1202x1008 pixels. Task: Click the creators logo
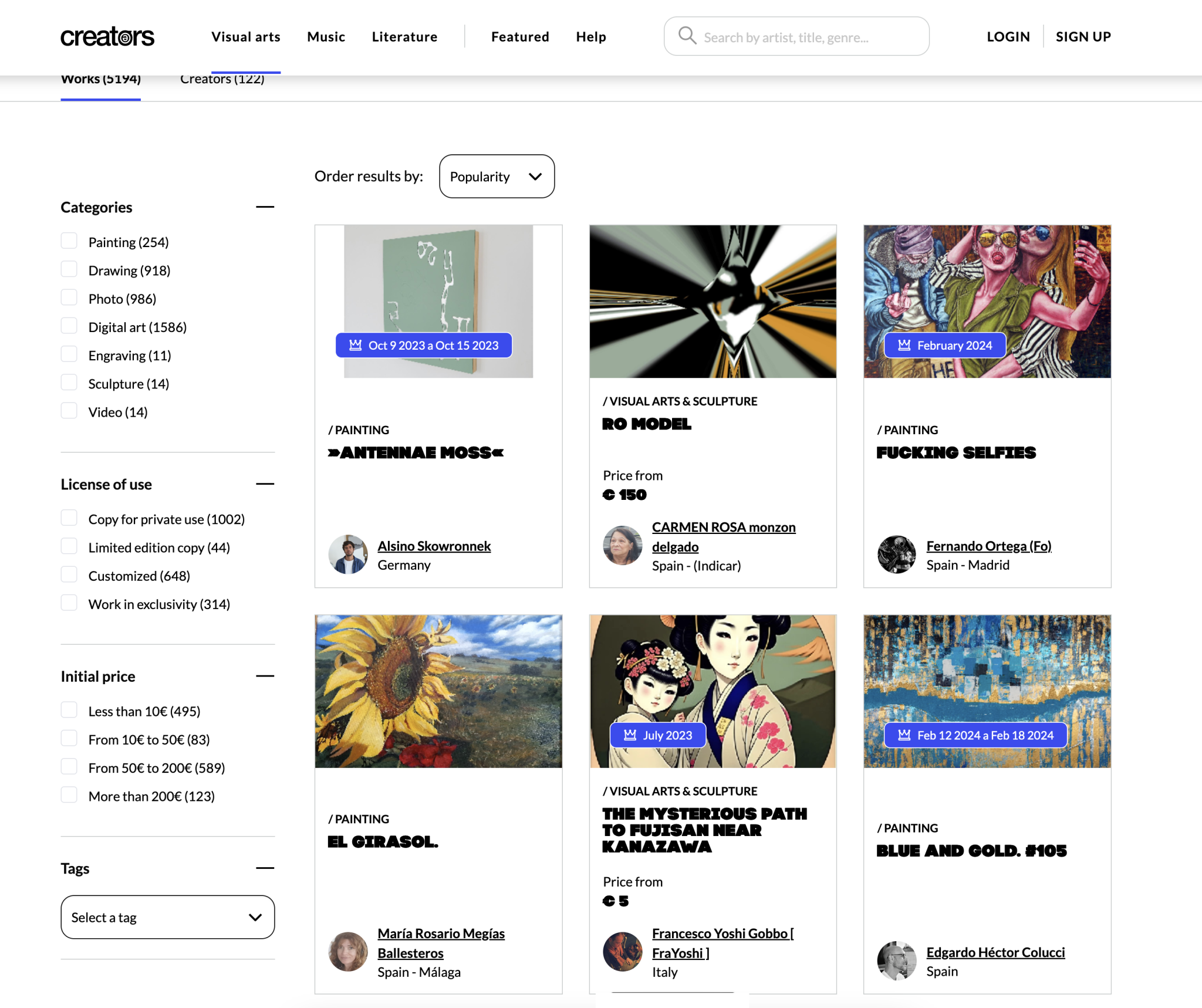107,36
